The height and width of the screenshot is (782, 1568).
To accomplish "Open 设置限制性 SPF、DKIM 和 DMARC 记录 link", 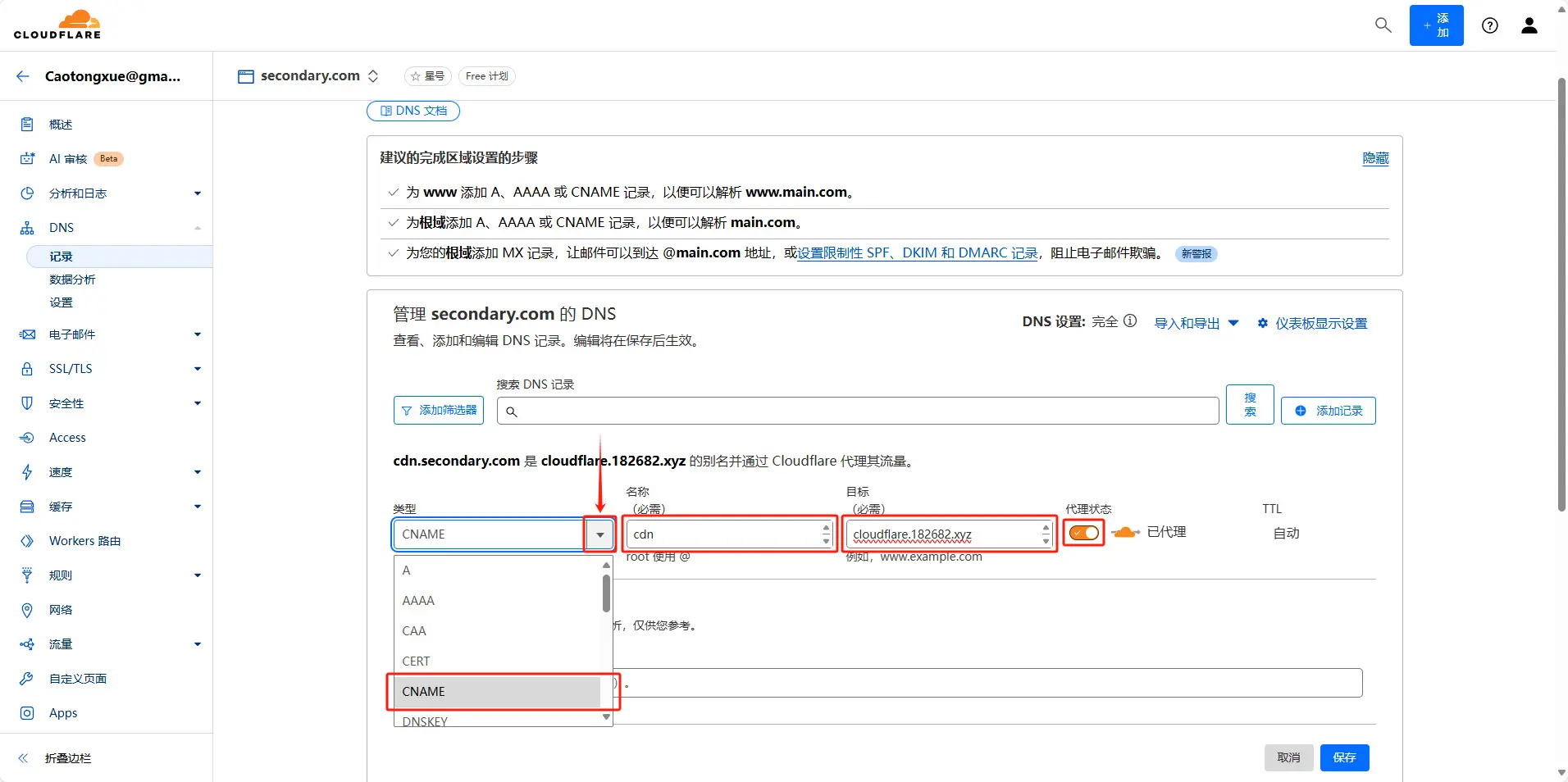I will 918,253.
